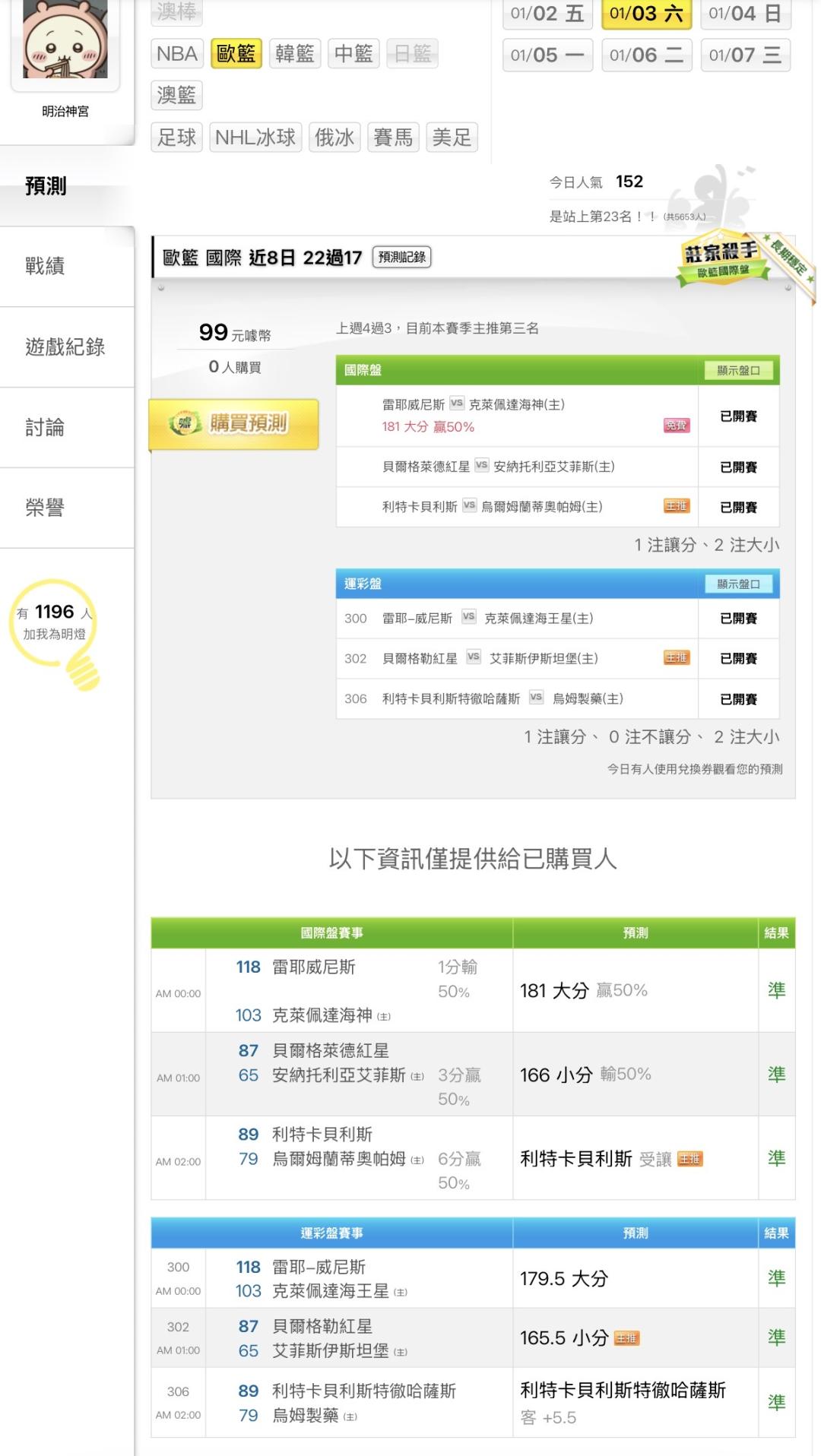Choose the 01/04 日 date

(745, 14)
